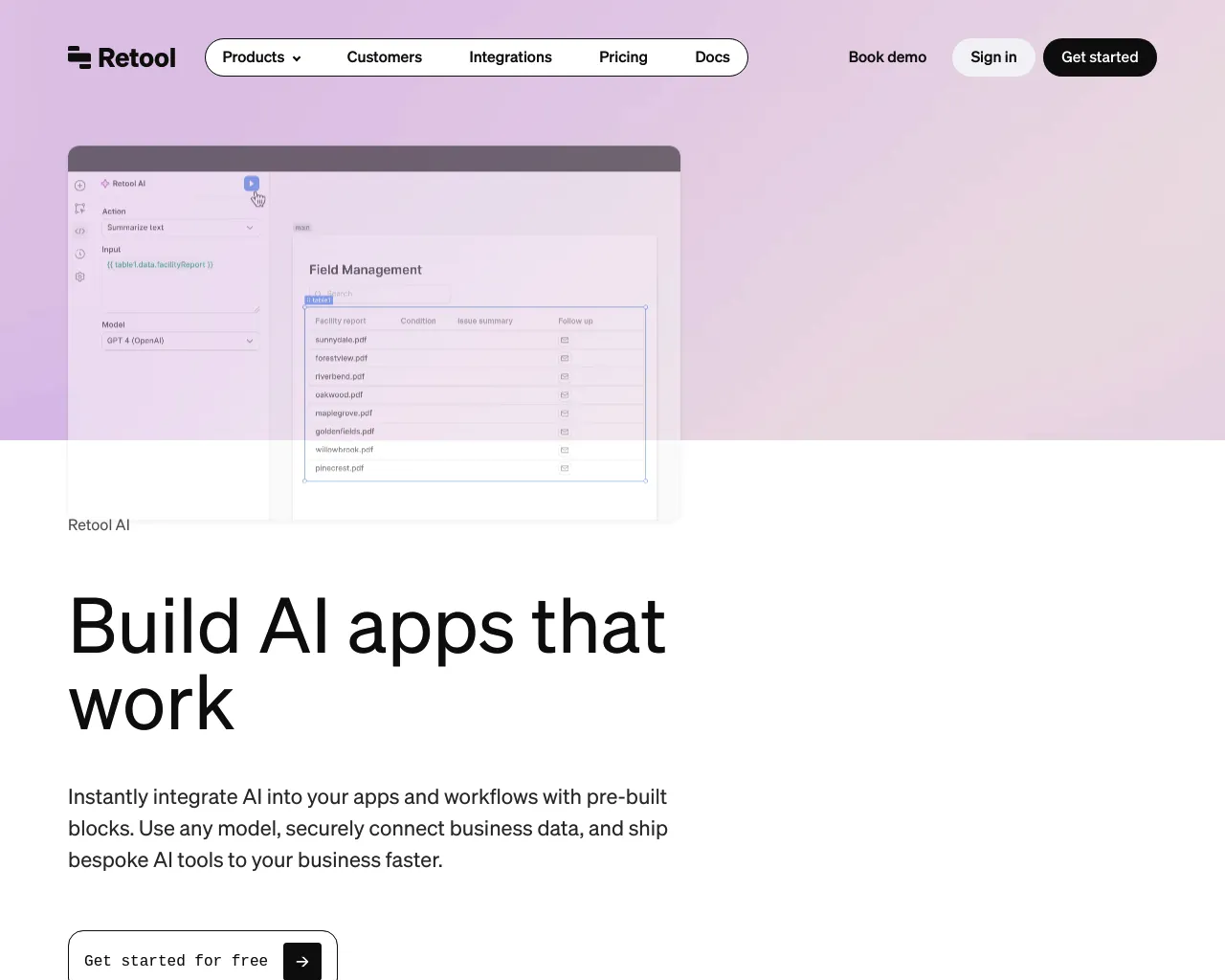Select the component select tool icon
The height and width of the screenshot is (980, 1225).
(x=80, y=209)
